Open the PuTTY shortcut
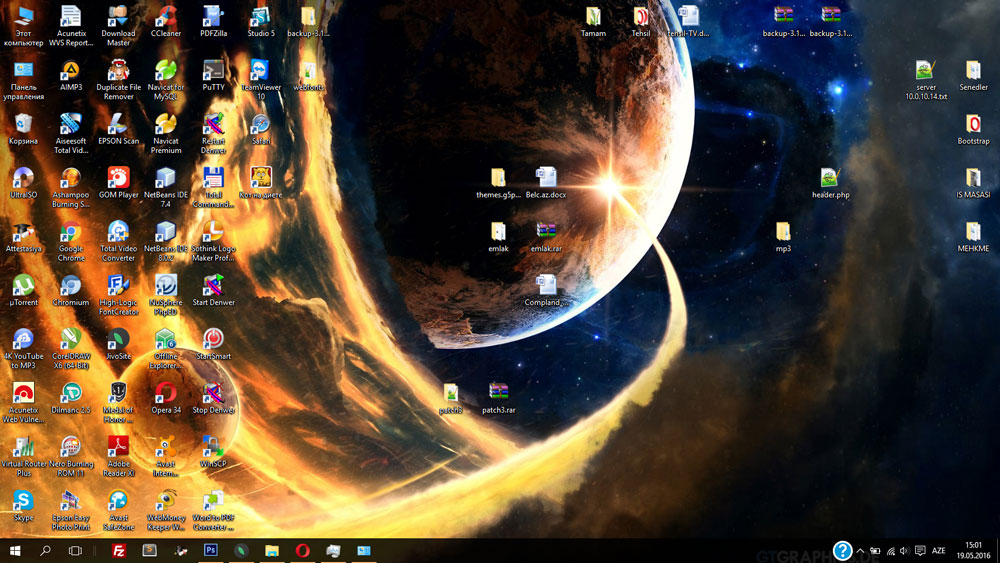The image size is (1000, 563). [214, 75]
